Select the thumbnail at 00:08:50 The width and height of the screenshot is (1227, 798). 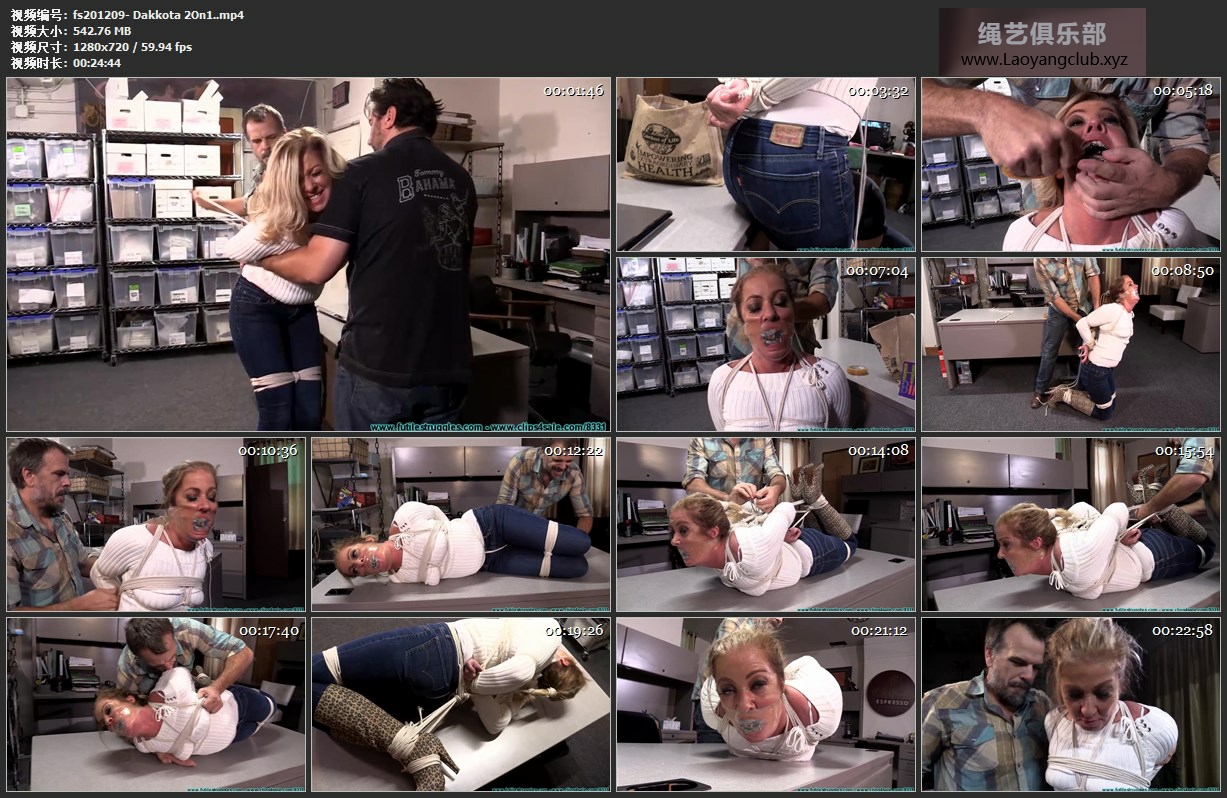pyautogui.click(x=1069, y=344)
